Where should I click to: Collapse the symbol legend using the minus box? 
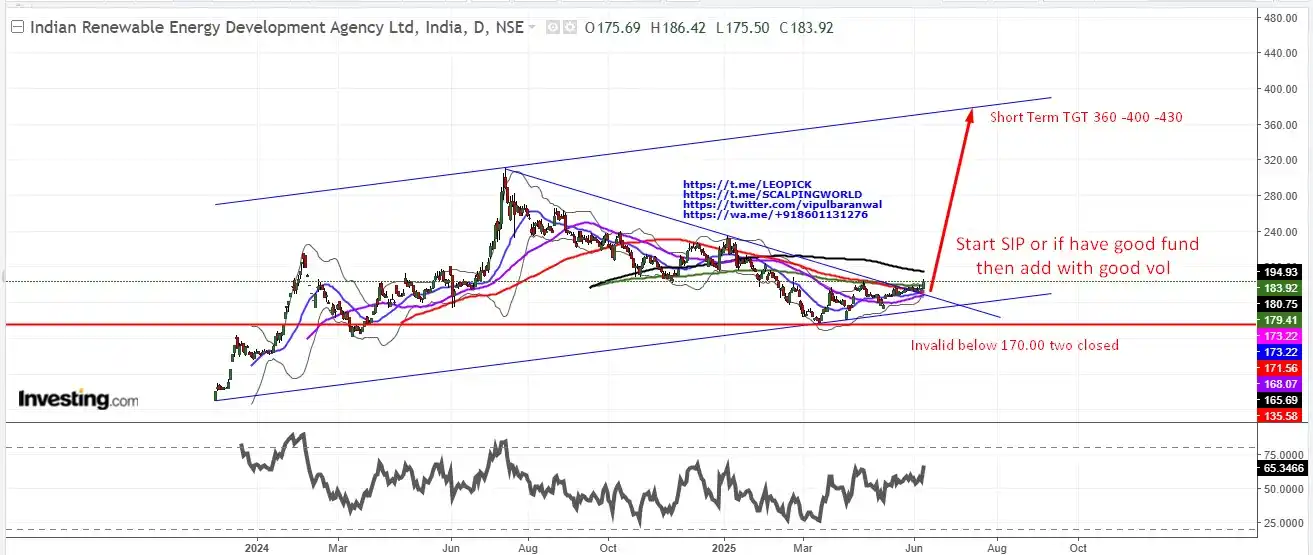(17, 28)
